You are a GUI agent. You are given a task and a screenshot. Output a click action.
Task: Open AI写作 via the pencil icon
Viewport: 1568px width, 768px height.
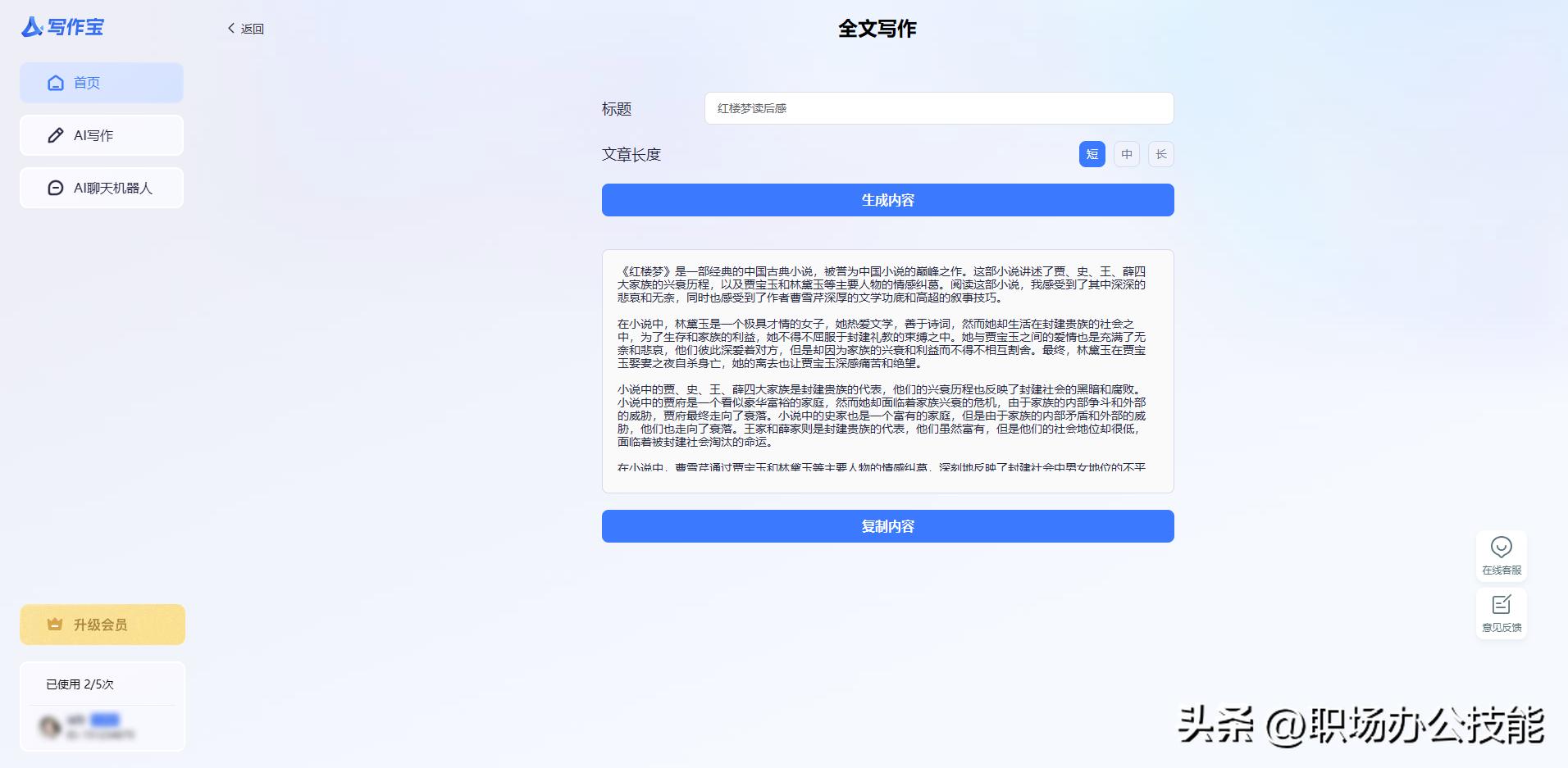tap(55, 134)
